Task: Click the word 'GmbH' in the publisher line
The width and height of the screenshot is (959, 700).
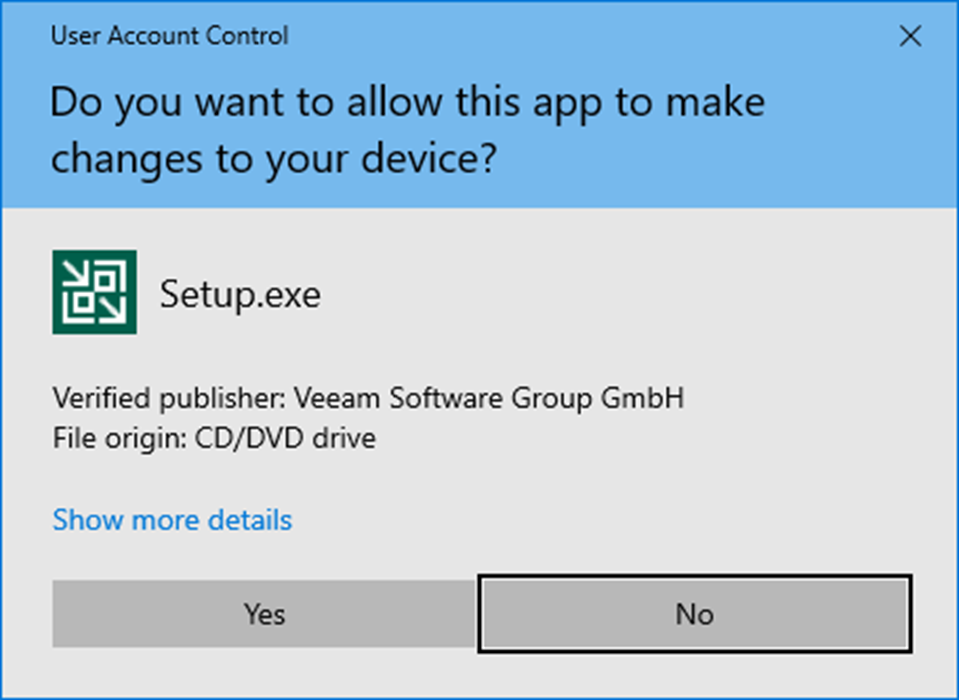Action: click(642, 398)
